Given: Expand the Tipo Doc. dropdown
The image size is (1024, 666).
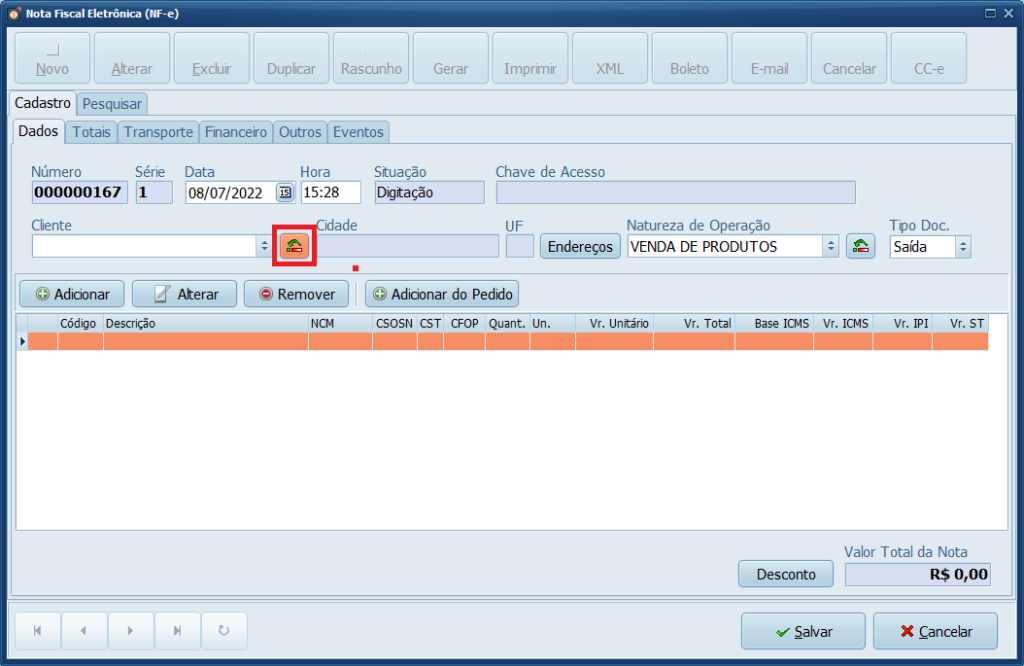Looking at the screenshot, I should click(x=962, y=246).
